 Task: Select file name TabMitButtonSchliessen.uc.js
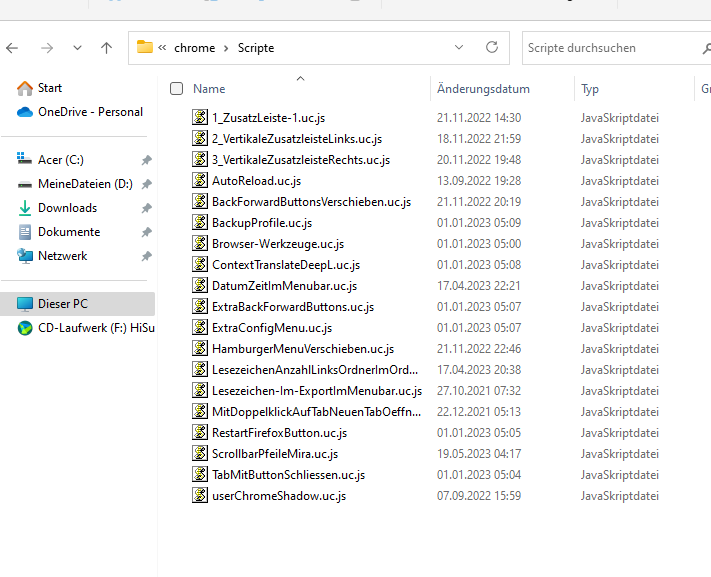point(288,475)
